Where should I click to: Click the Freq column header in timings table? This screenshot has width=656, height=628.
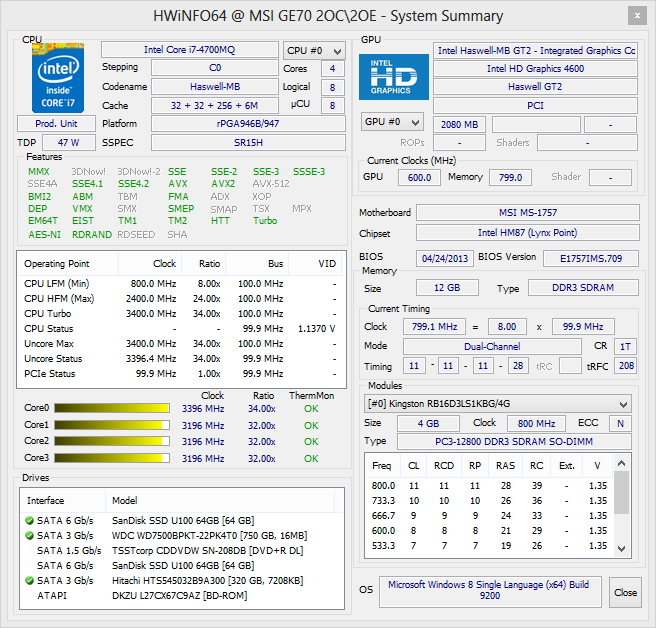(382, 466)
